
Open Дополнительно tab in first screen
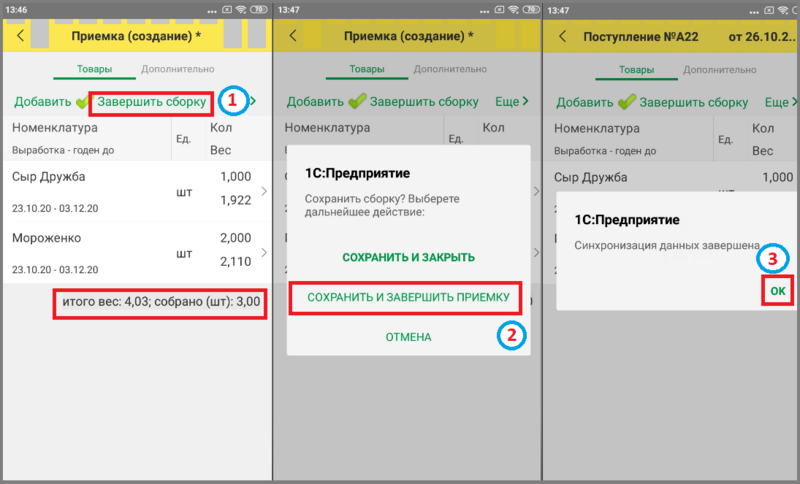(x=178, y=69)
